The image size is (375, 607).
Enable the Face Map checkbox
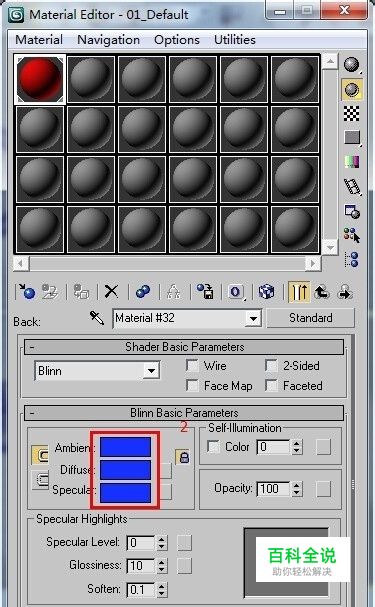click(x=192, y=385)
